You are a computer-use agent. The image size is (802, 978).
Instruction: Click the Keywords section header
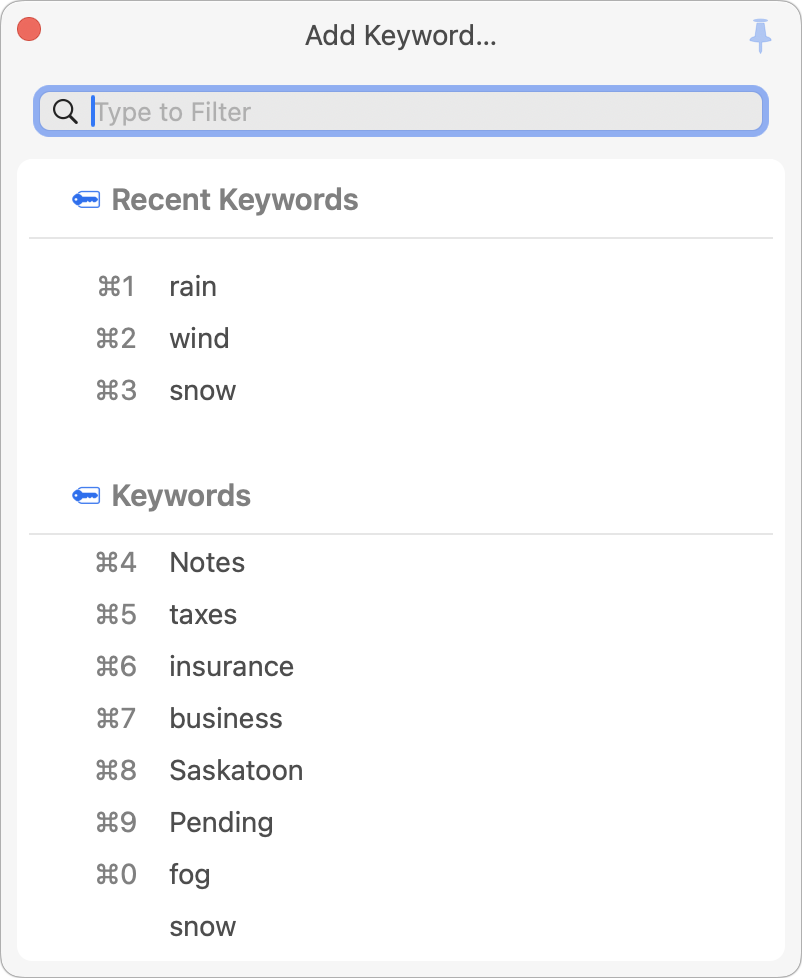[181, 496]
